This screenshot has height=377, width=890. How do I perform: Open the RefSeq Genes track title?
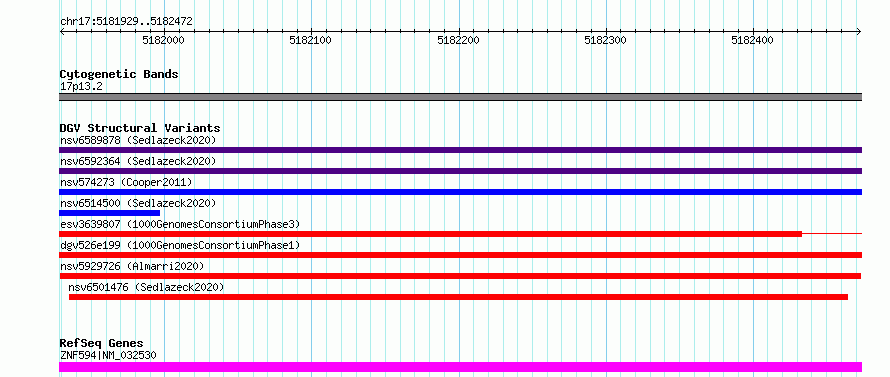tap(102, 344)
